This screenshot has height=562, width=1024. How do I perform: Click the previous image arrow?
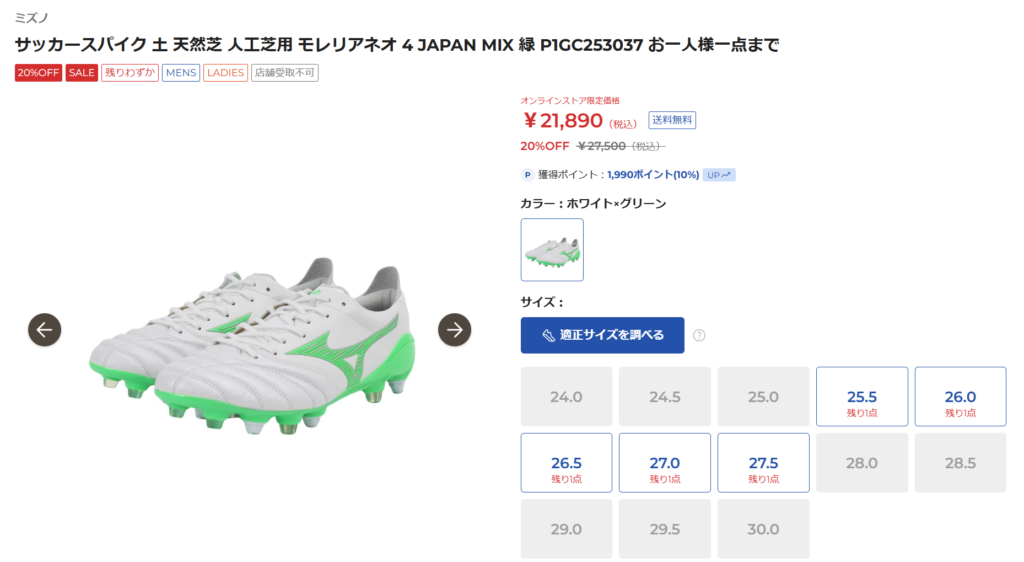pos(44,330)
